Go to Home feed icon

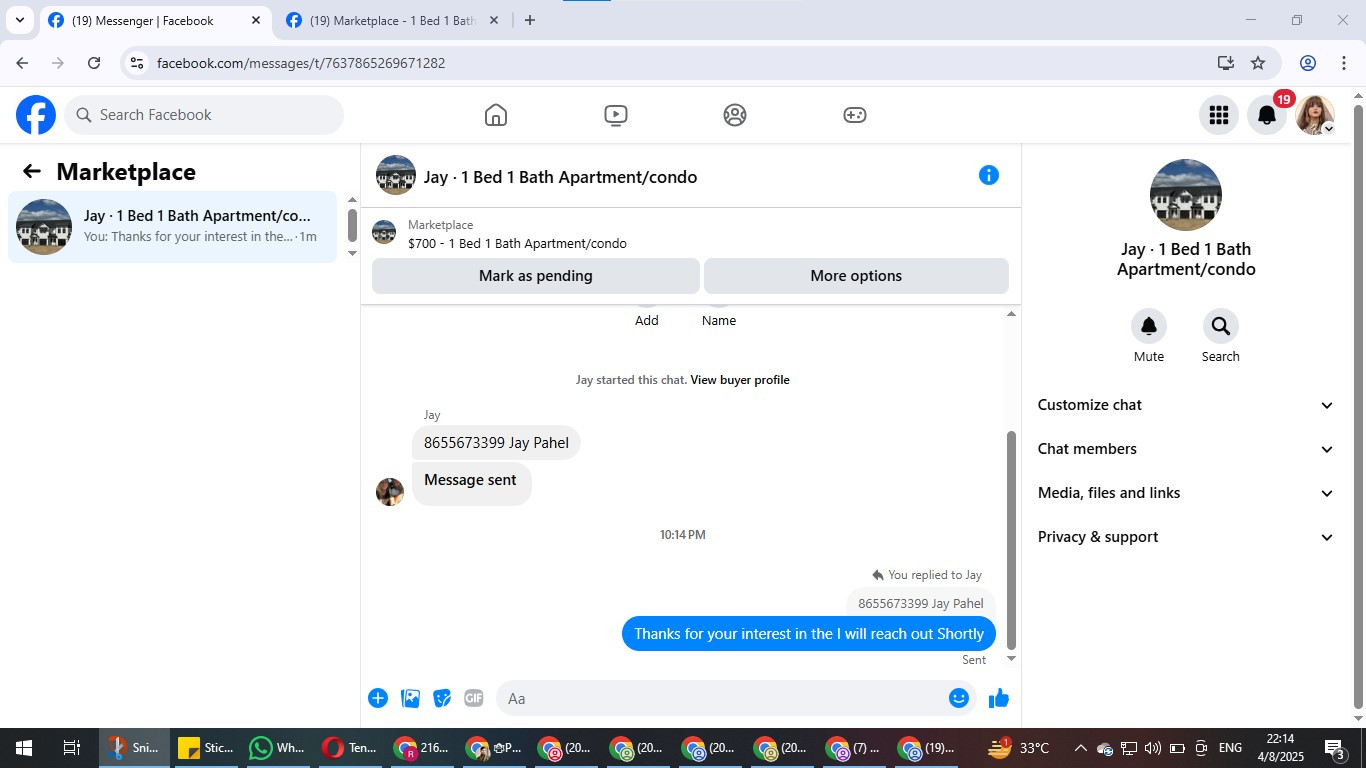tap(496, 115)
